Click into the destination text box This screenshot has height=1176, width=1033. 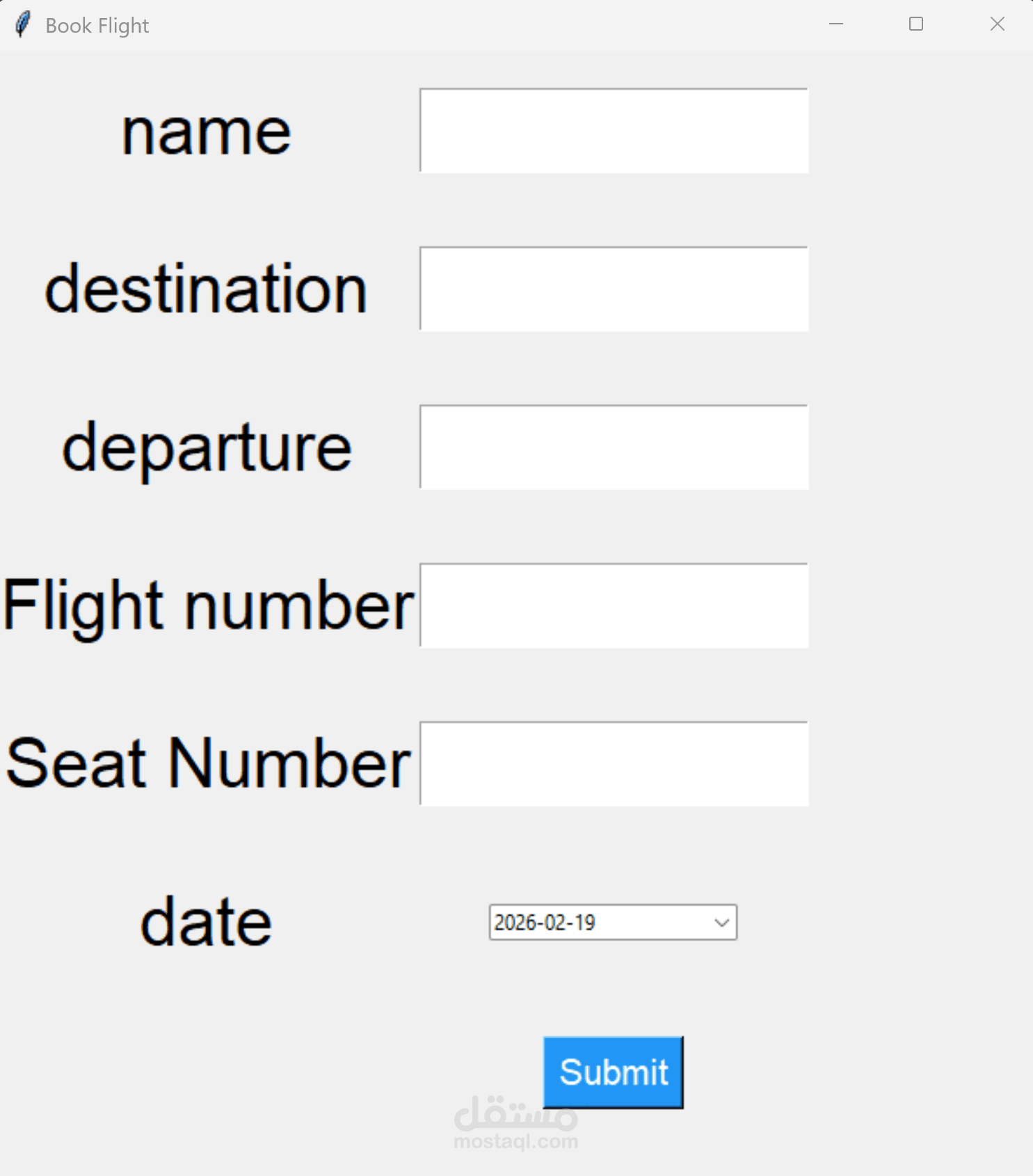pyautogui.click(x=614, y=289)
